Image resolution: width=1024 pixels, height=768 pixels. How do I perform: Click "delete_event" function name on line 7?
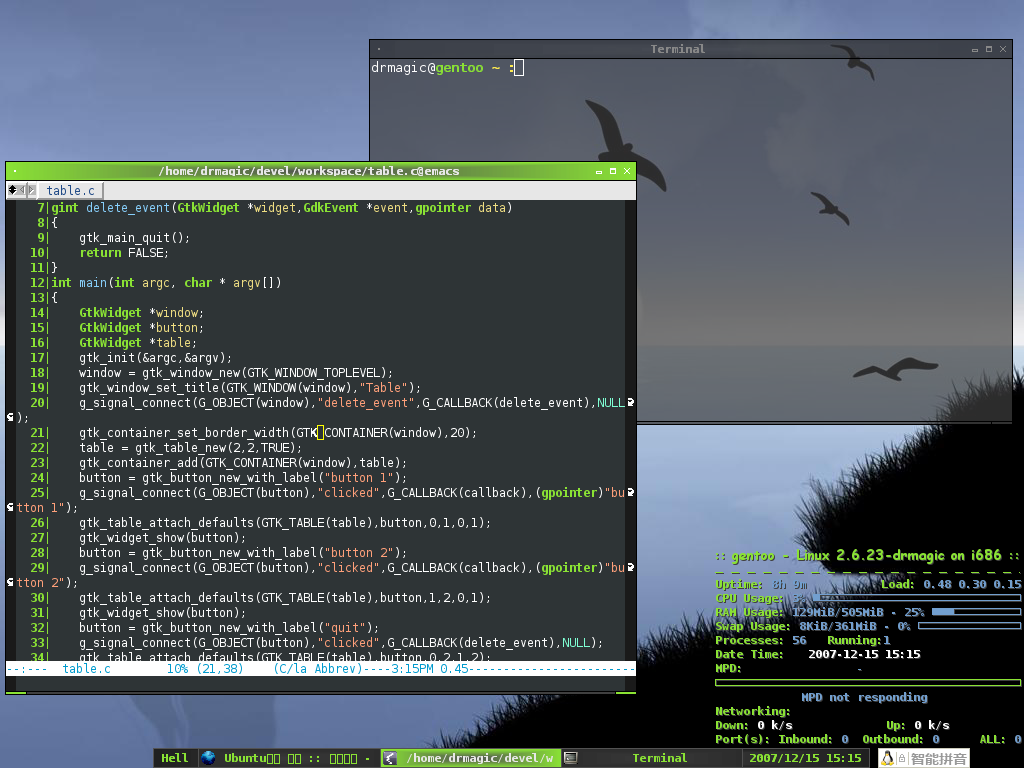[x=127, y=208]
